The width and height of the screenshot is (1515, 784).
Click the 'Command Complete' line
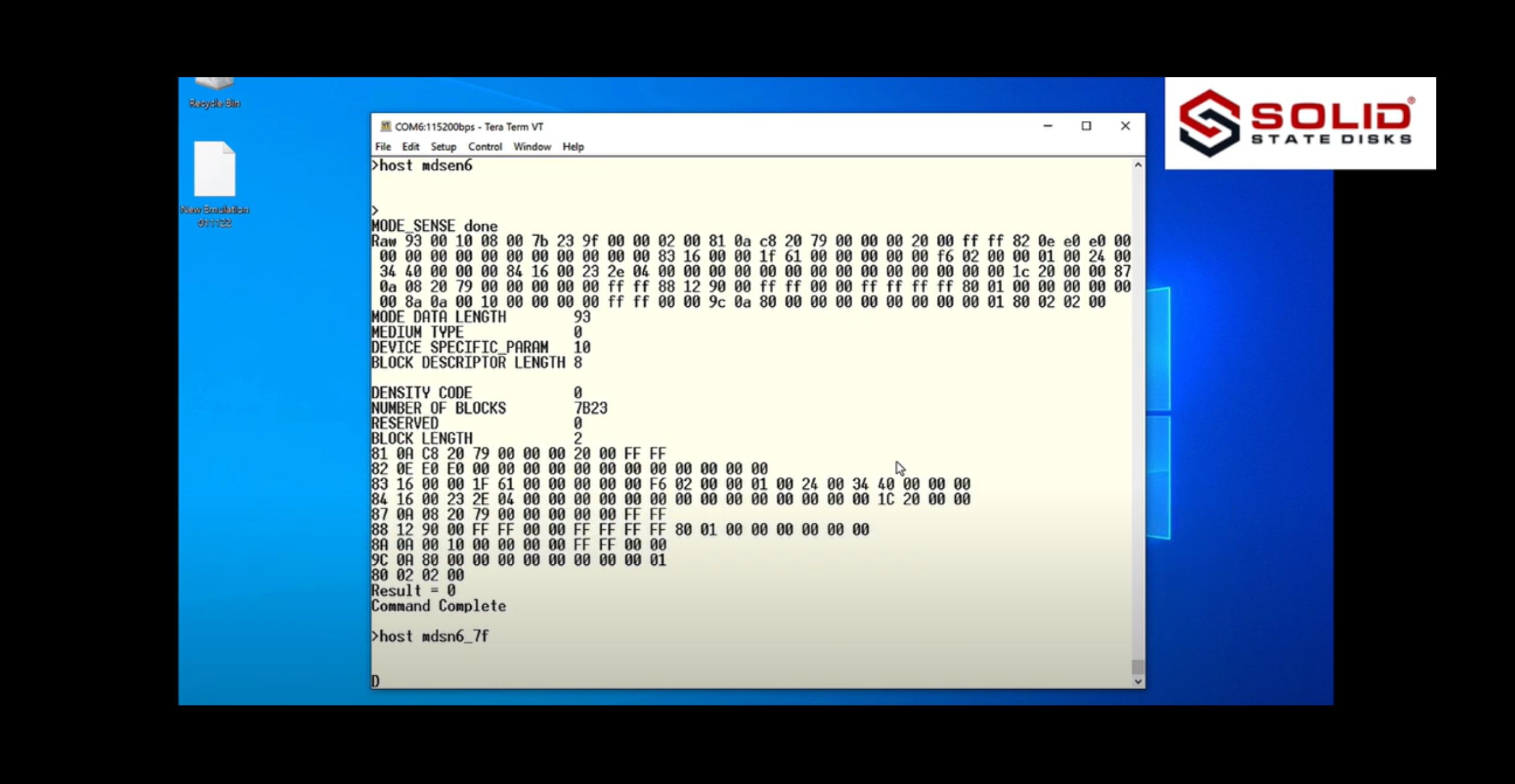(x=439, y=606)
